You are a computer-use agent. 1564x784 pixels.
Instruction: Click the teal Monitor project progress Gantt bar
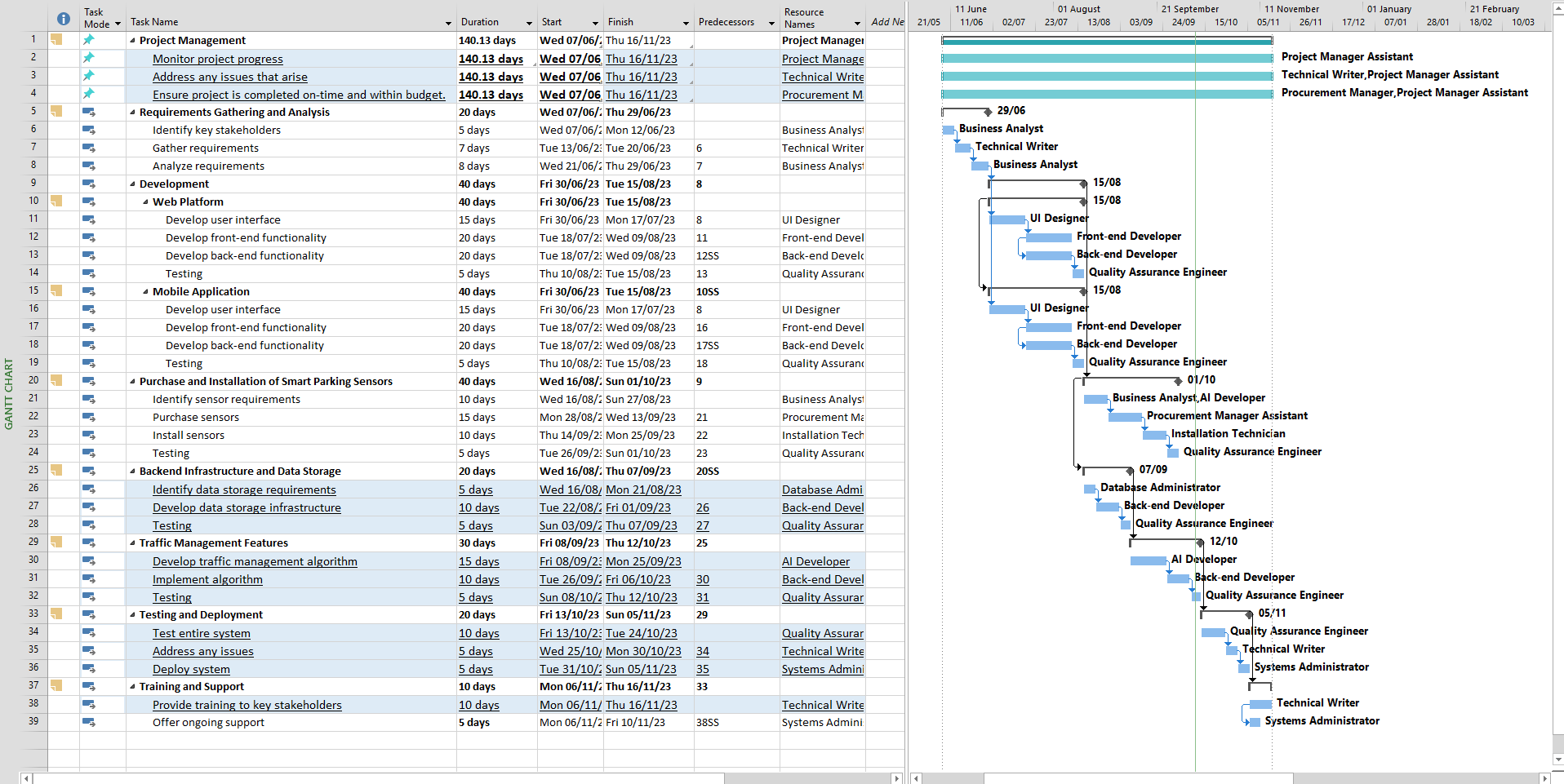1106,58
